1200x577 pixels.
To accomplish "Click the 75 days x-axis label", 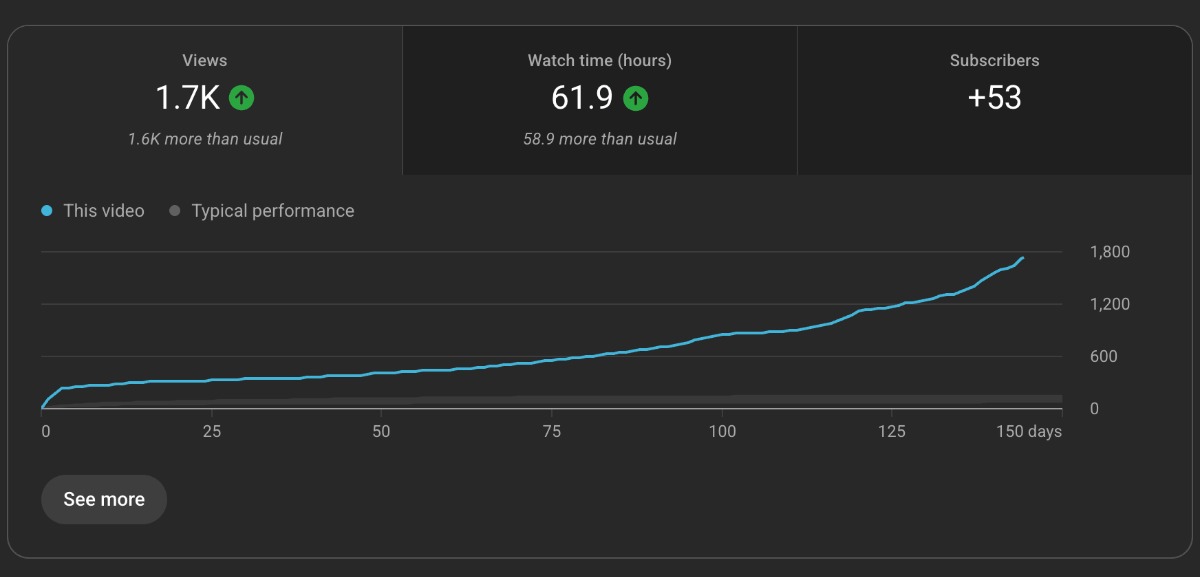I will tap(551, 432).
